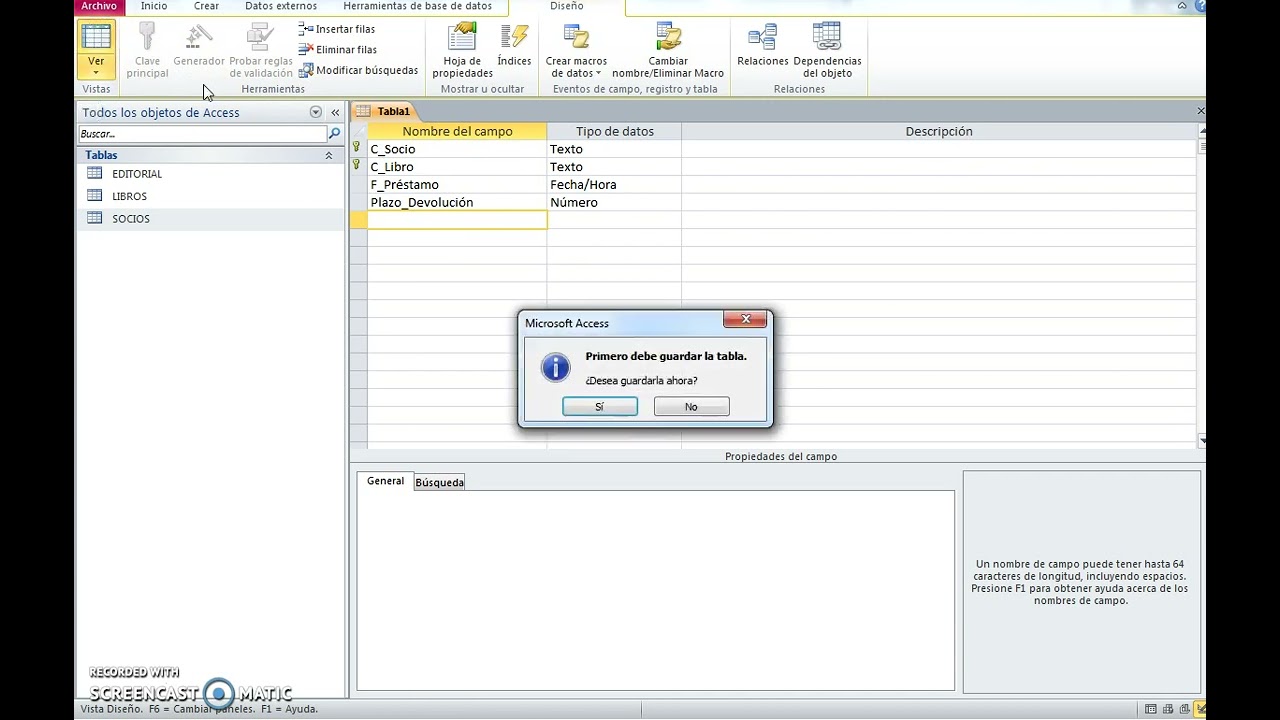Screen dimensions: 1280x720
Task: Switch to the General properties tab
Action: coord(385,481)
